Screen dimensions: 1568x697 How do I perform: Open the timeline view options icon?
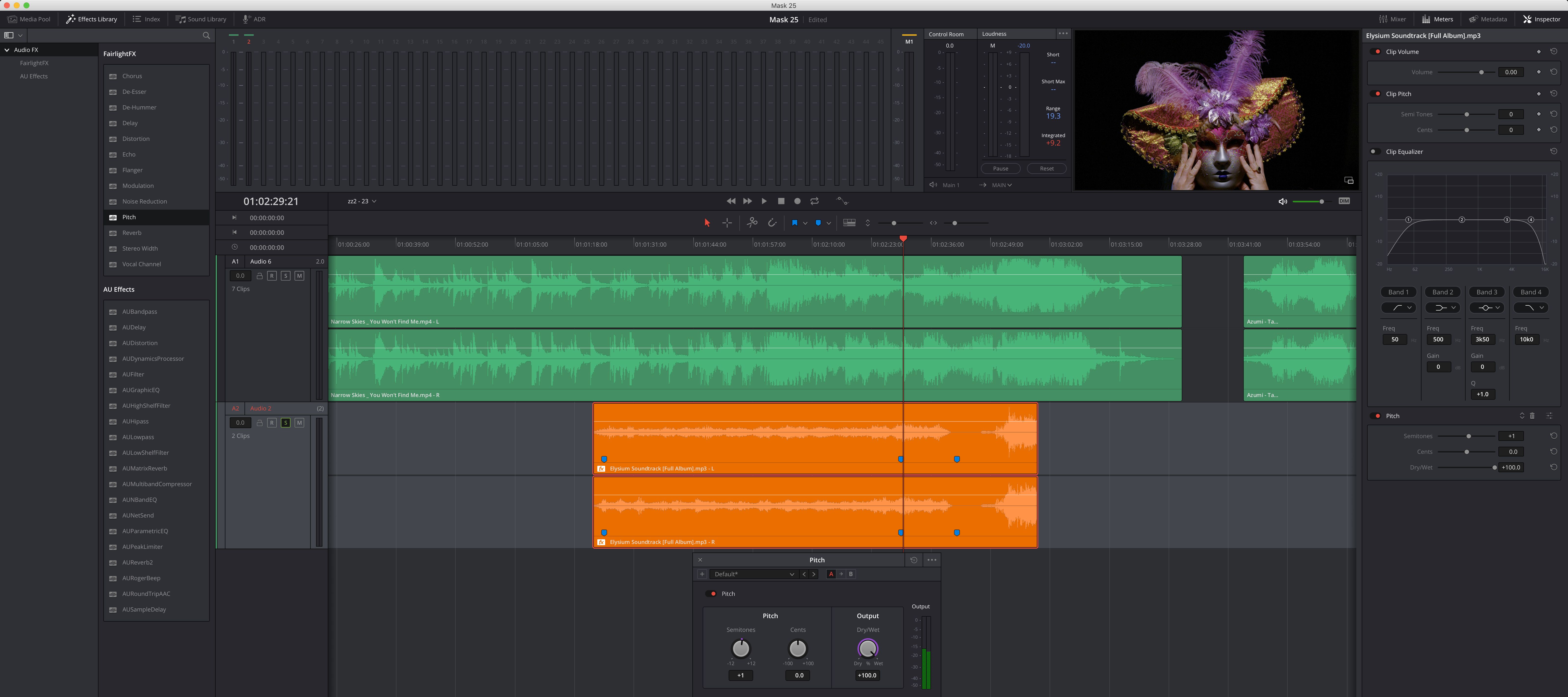click(849, 223)
